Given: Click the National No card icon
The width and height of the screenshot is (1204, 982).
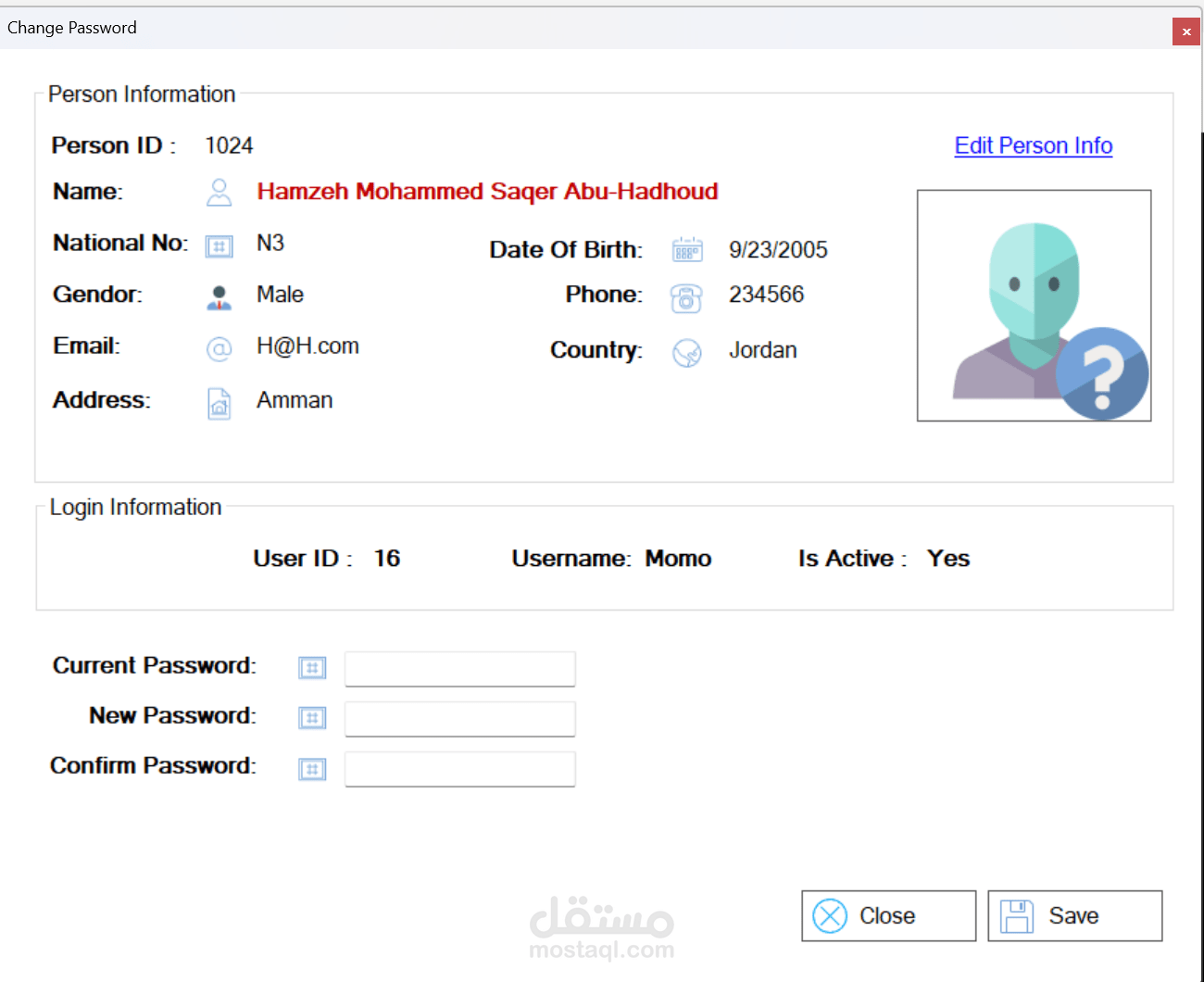Looking at the screenshot, I should click(x=219, y=246).
